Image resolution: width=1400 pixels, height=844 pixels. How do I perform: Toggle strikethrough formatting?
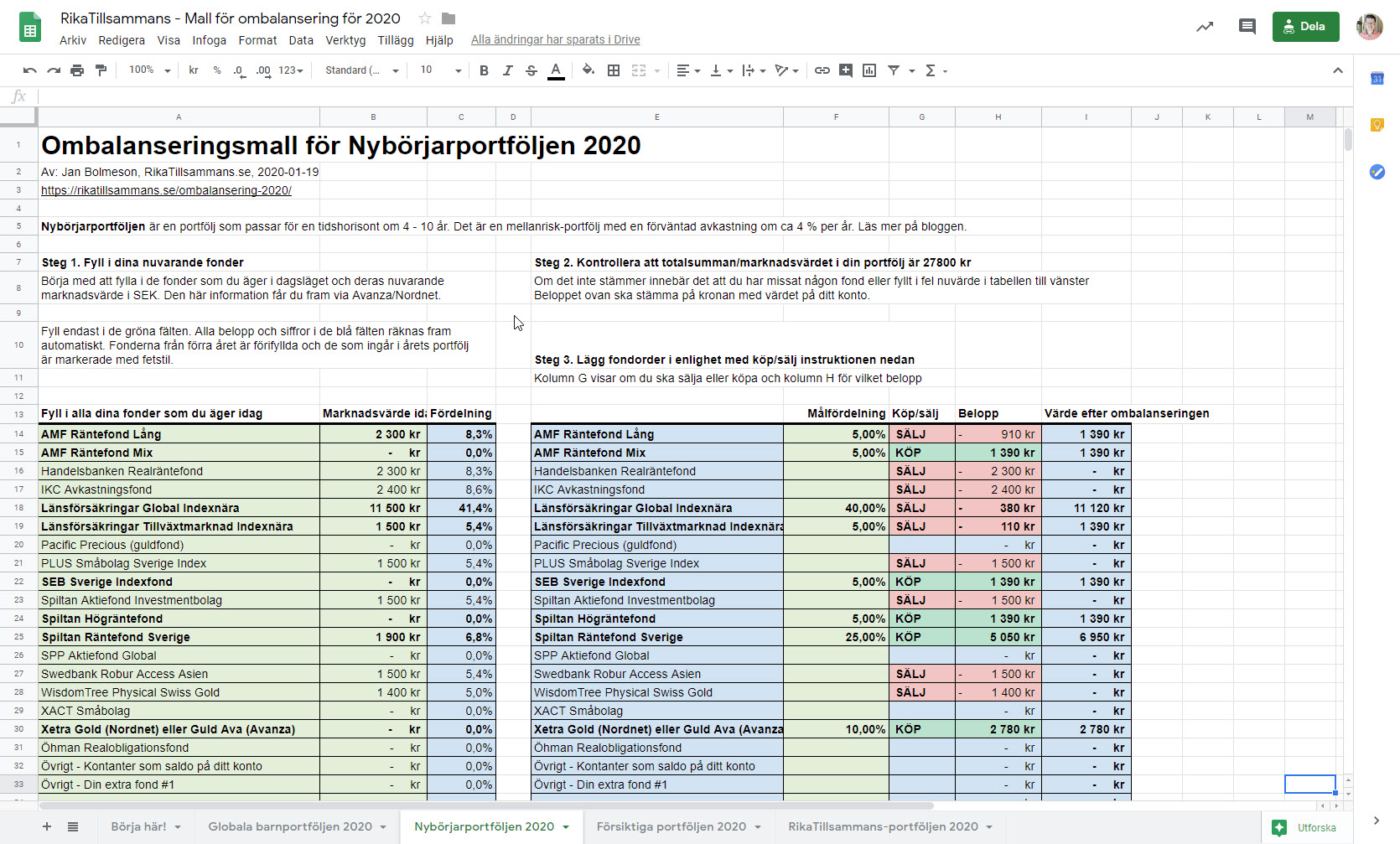531,70
